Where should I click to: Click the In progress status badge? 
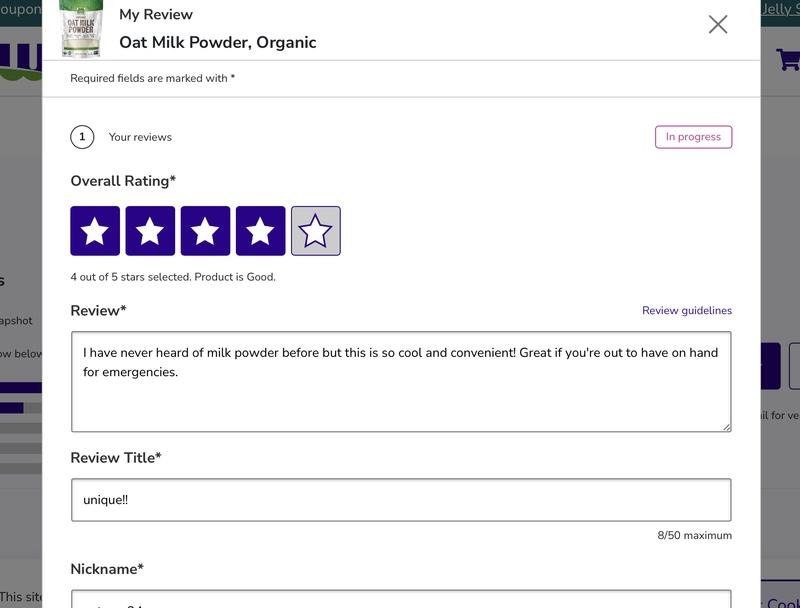(x=693, y=137)
